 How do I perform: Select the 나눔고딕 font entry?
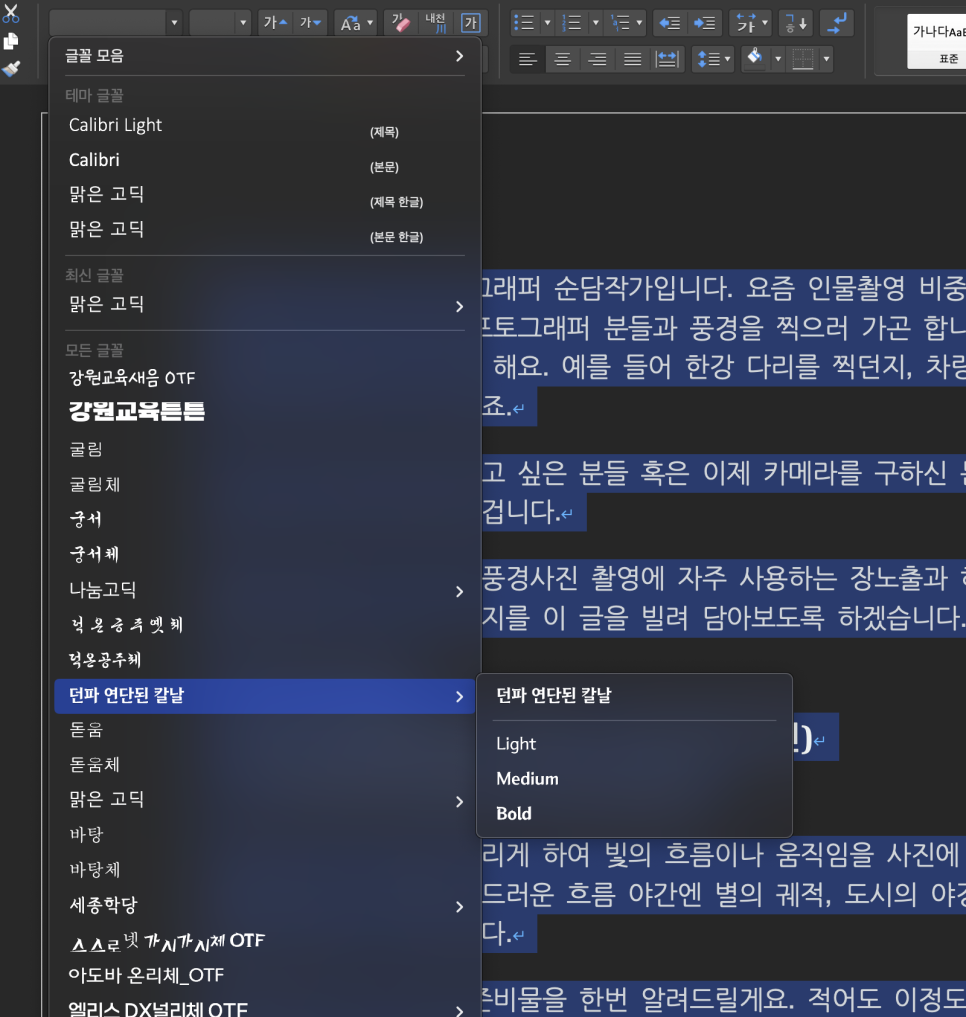103,590
